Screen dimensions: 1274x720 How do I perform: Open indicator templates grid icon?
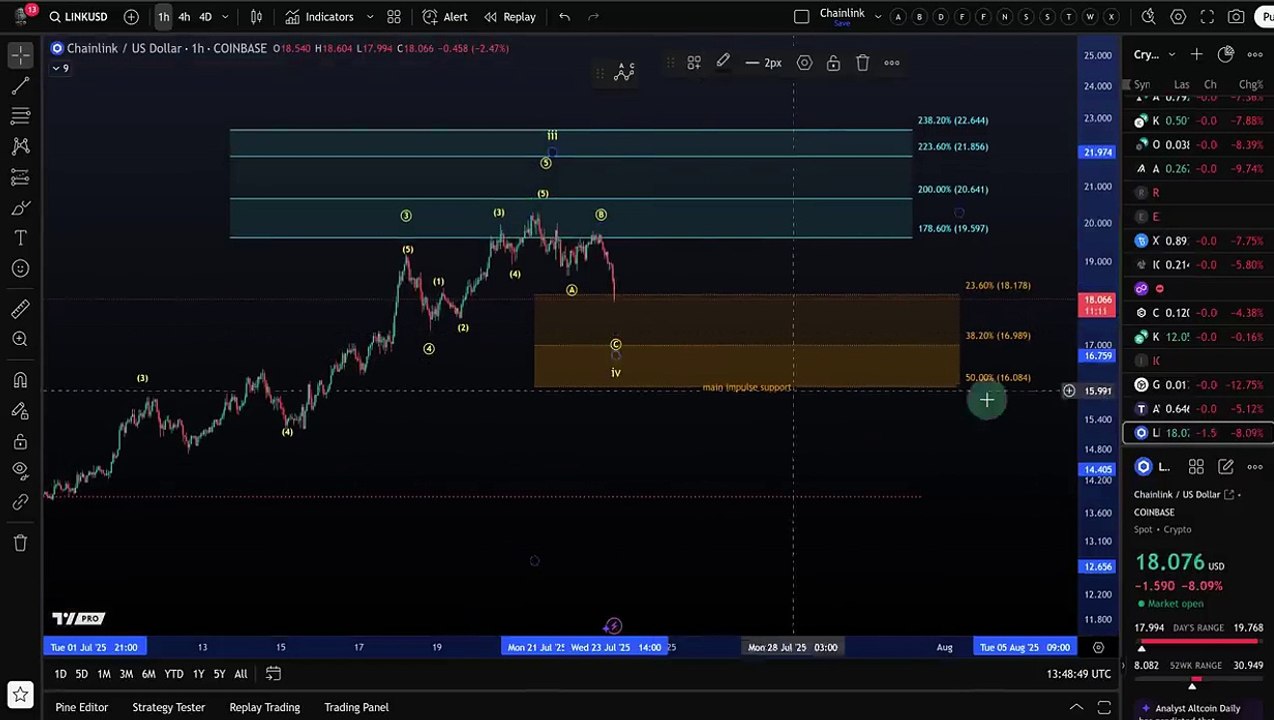tap(394, 16)
